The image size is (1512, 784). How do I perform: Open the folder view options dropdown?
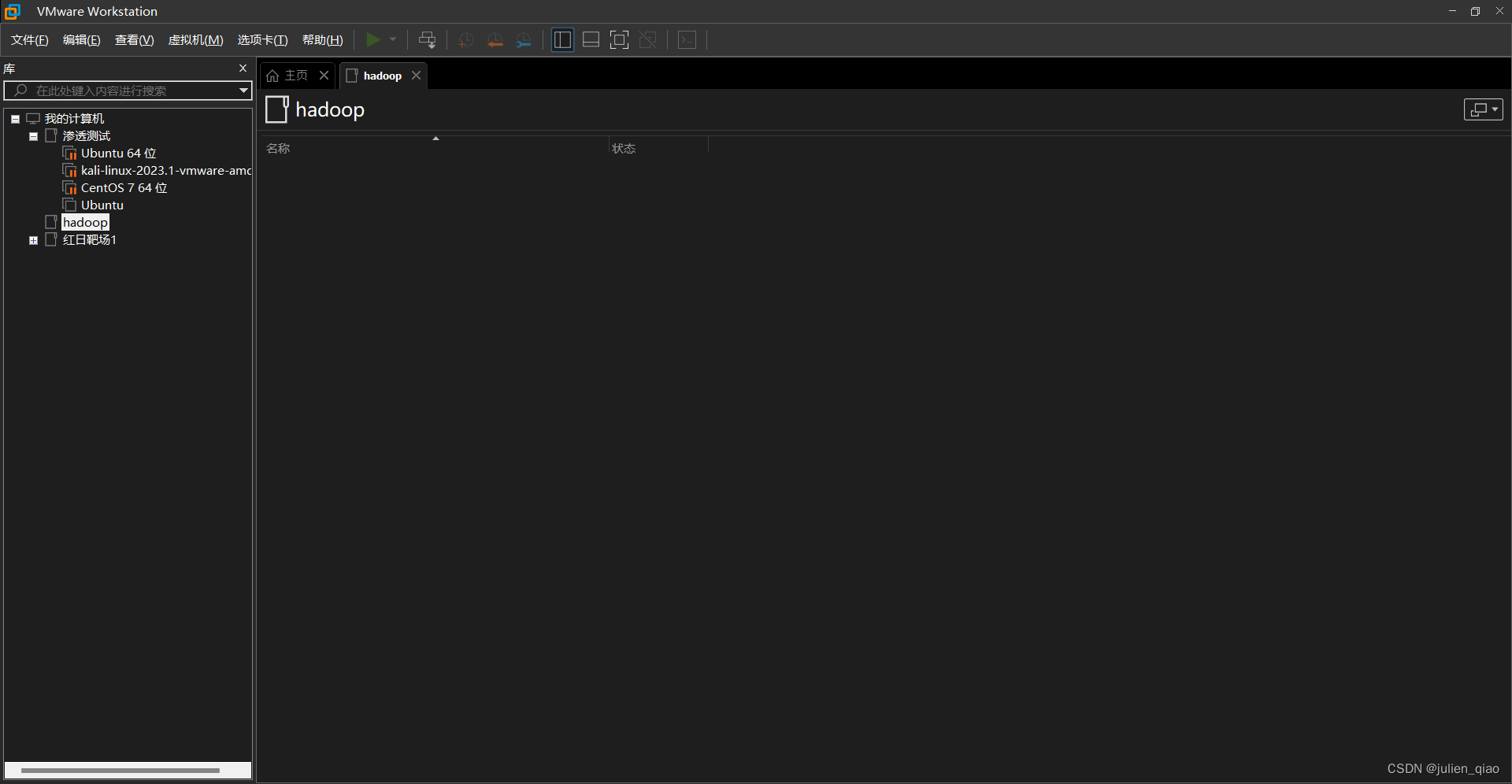click(1484, 109)
